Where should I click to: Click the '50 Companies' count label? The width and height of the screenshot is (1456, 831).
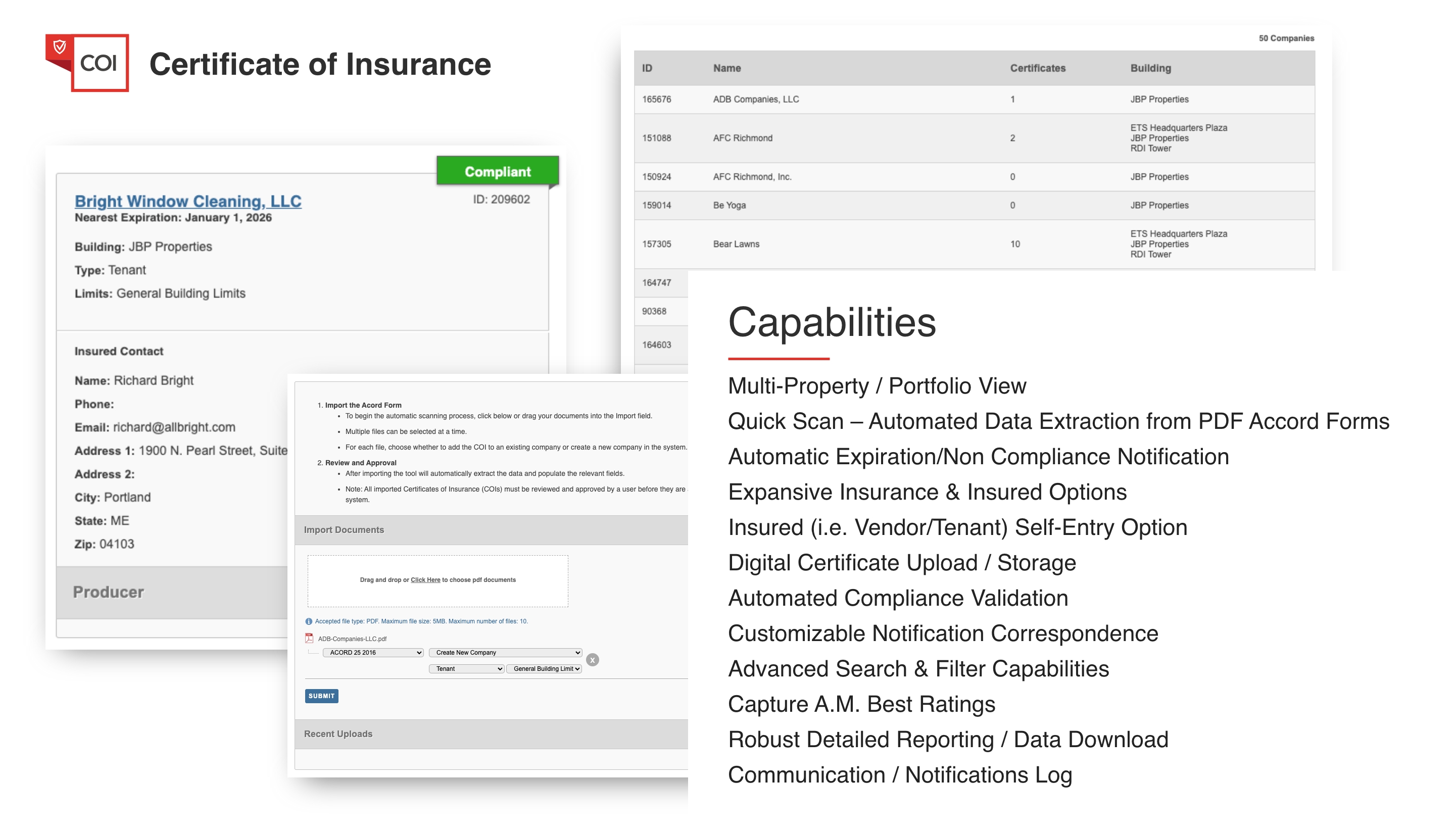point(1285,38)
